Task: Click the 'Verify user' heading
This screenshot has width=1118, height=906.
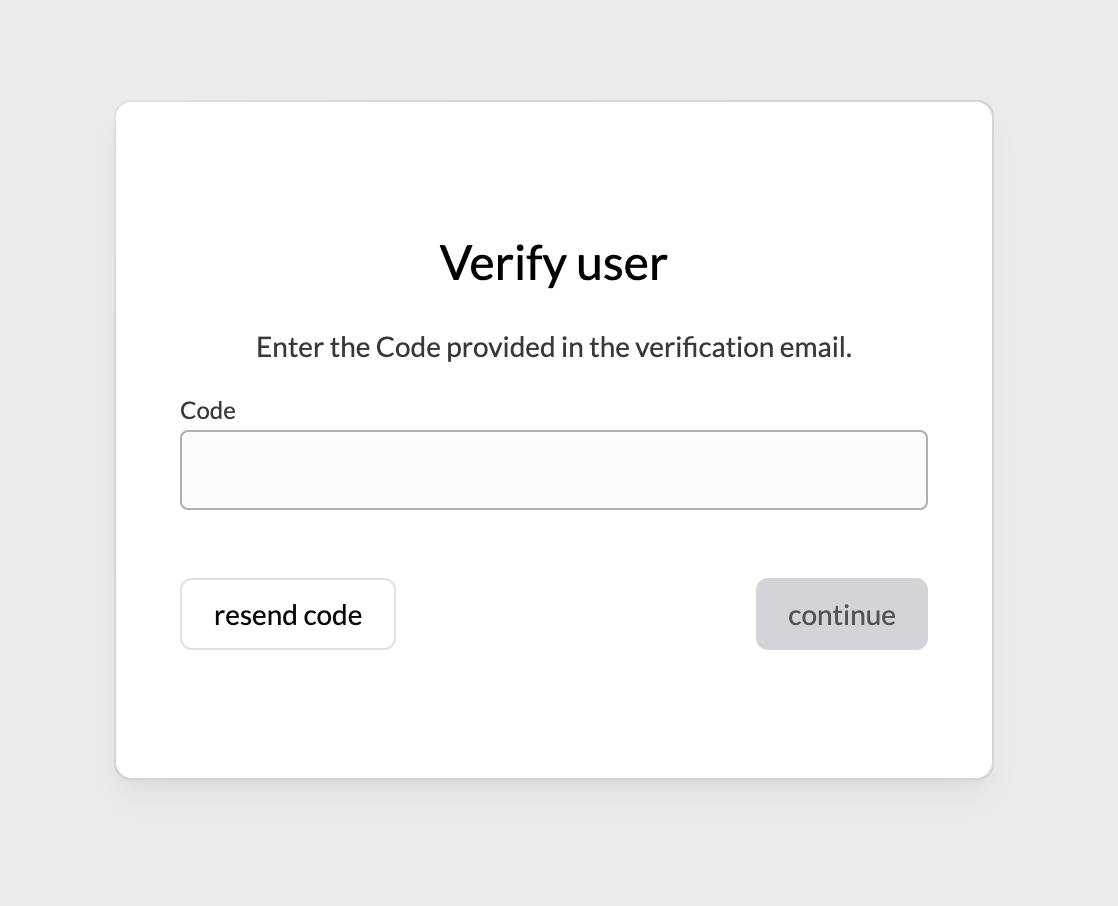Action: coord(553,263)
